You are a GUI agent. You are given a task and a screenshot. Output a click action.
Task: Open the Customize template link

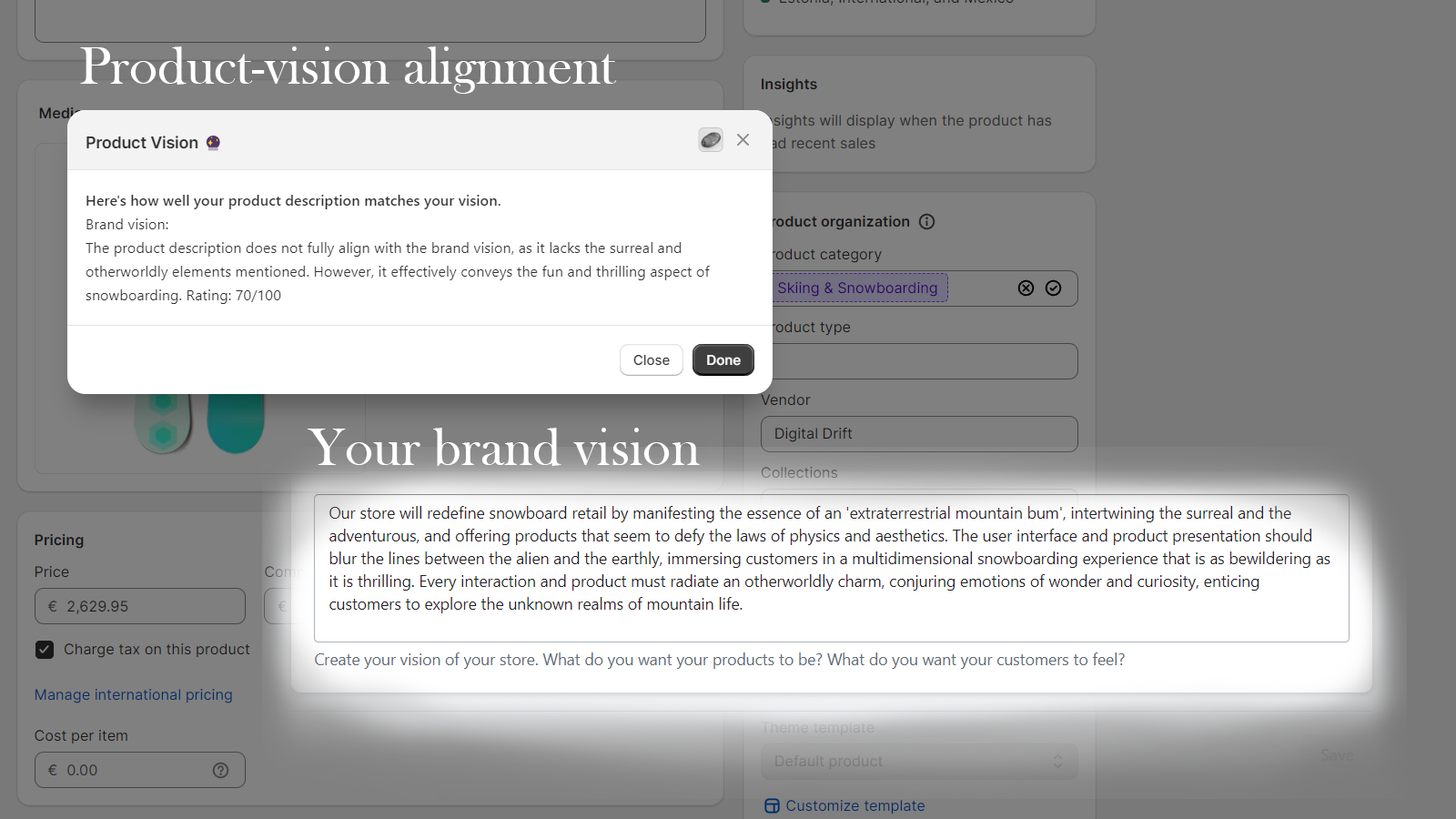point(845,806)
